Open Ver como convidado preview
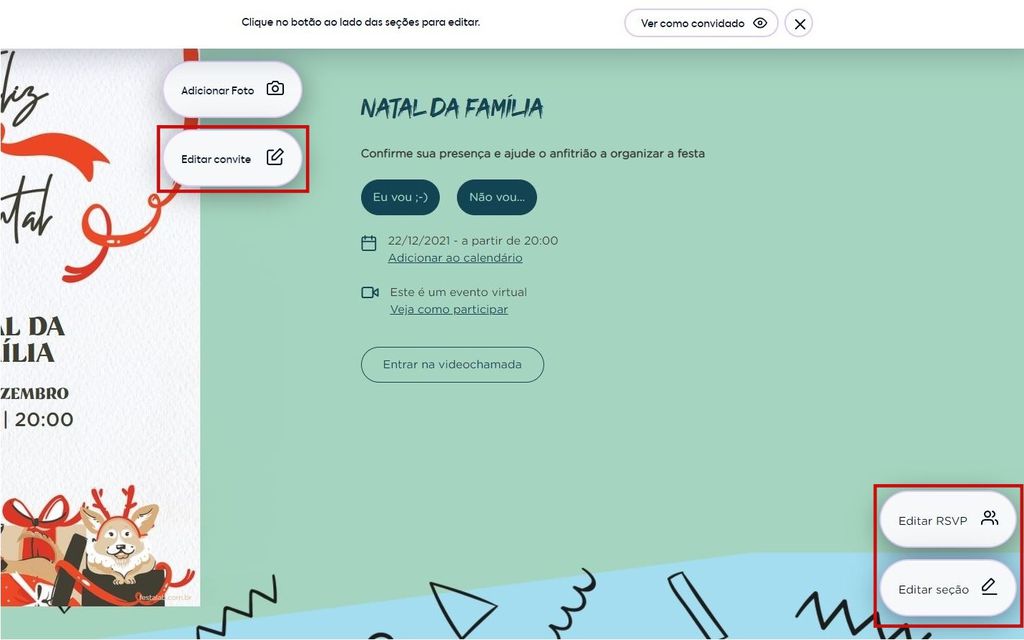 [701, 23]
